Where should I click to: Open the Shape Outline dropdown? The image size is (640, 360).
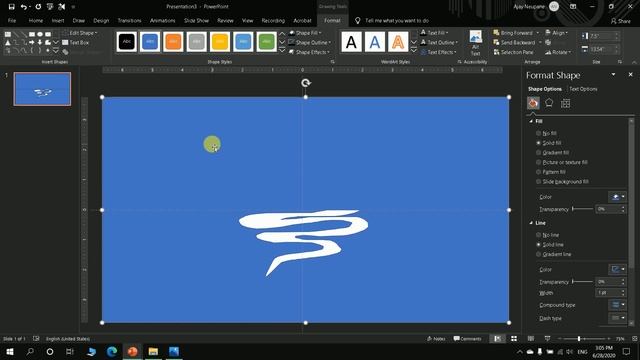[309, 42]
